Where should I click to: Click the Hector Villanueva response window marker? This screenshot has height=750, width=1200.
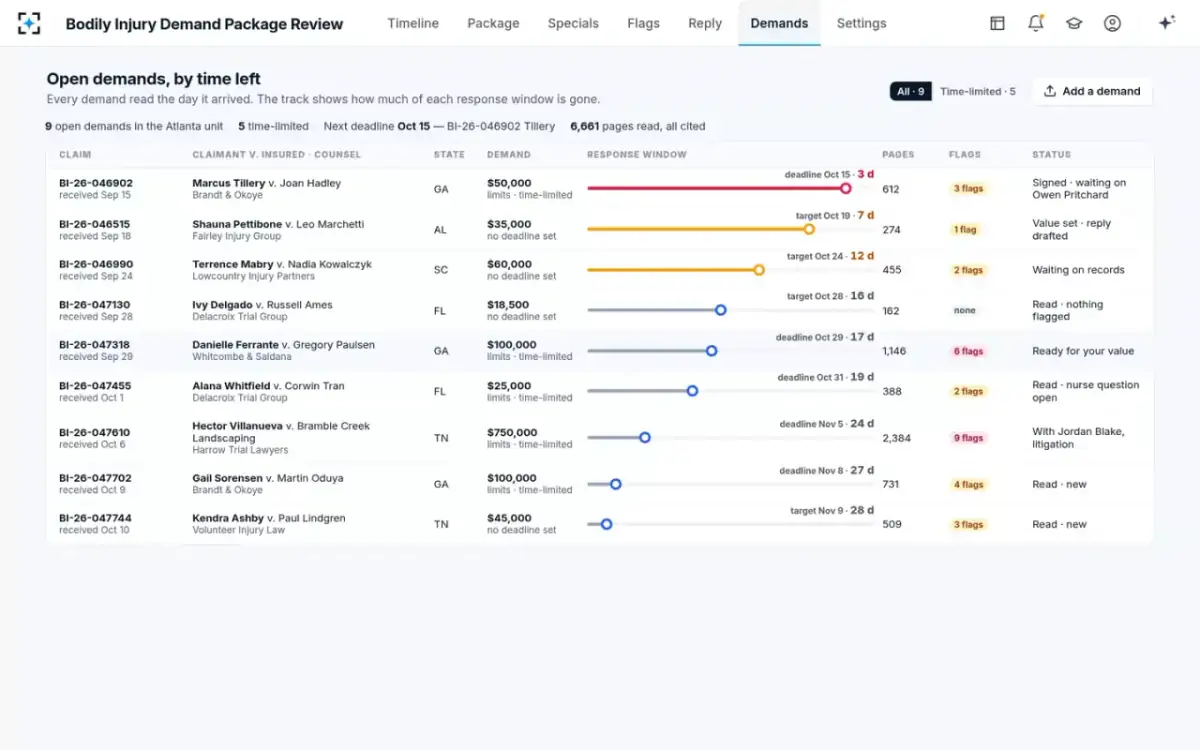tap(645, 437)
